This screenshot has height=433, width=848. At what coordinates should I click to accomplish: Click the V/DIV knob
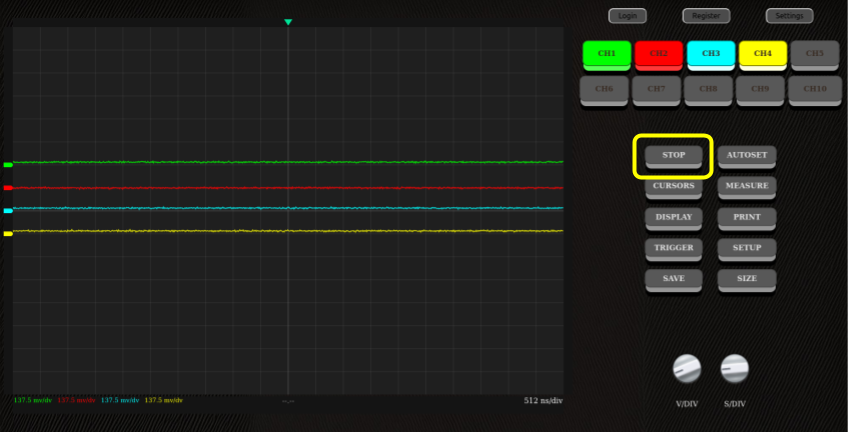(687, 369)
